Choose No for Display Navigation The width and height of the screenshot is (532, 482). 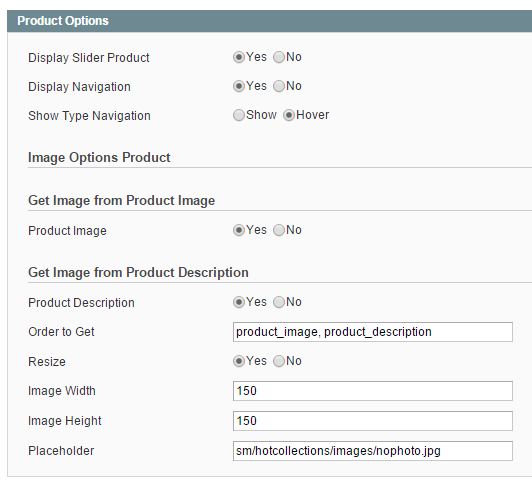point(279,86)
